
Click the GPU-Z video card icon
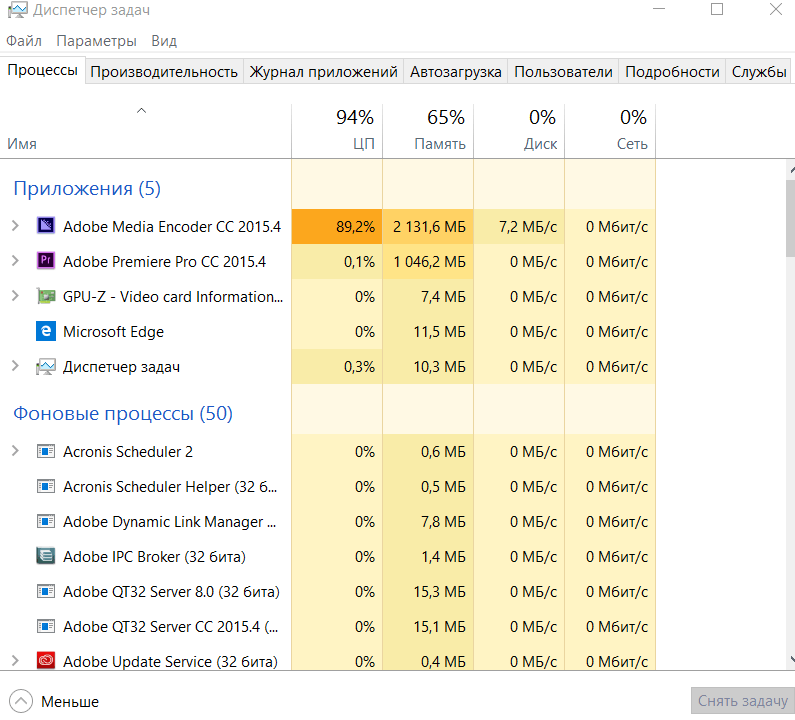pos(46,296)
